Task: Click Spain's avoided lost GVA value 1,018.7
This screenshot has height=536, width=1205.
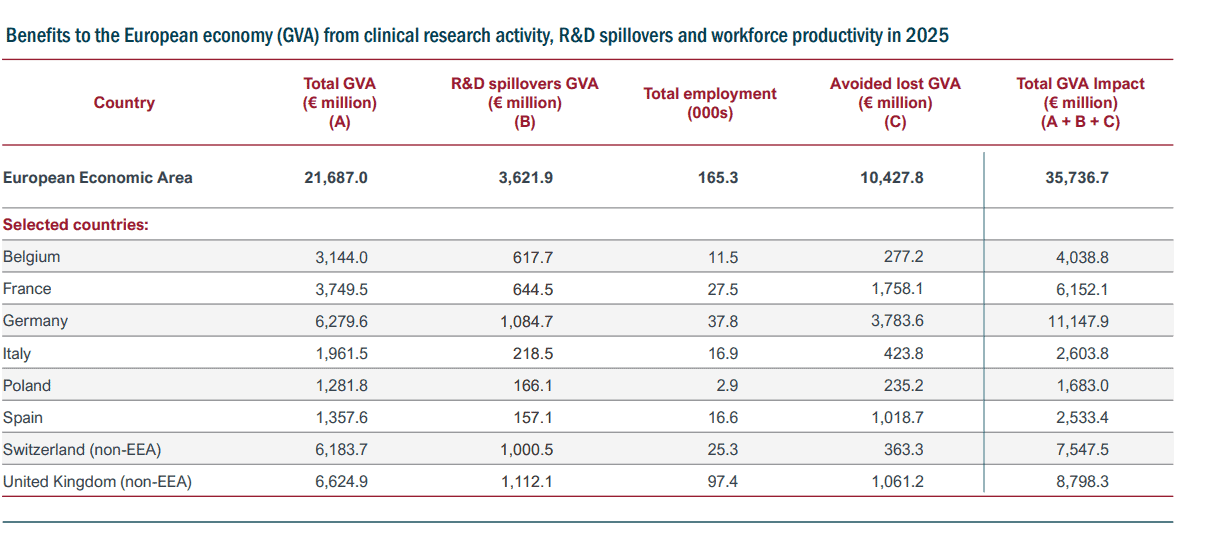Action: (x=898, y=417)
